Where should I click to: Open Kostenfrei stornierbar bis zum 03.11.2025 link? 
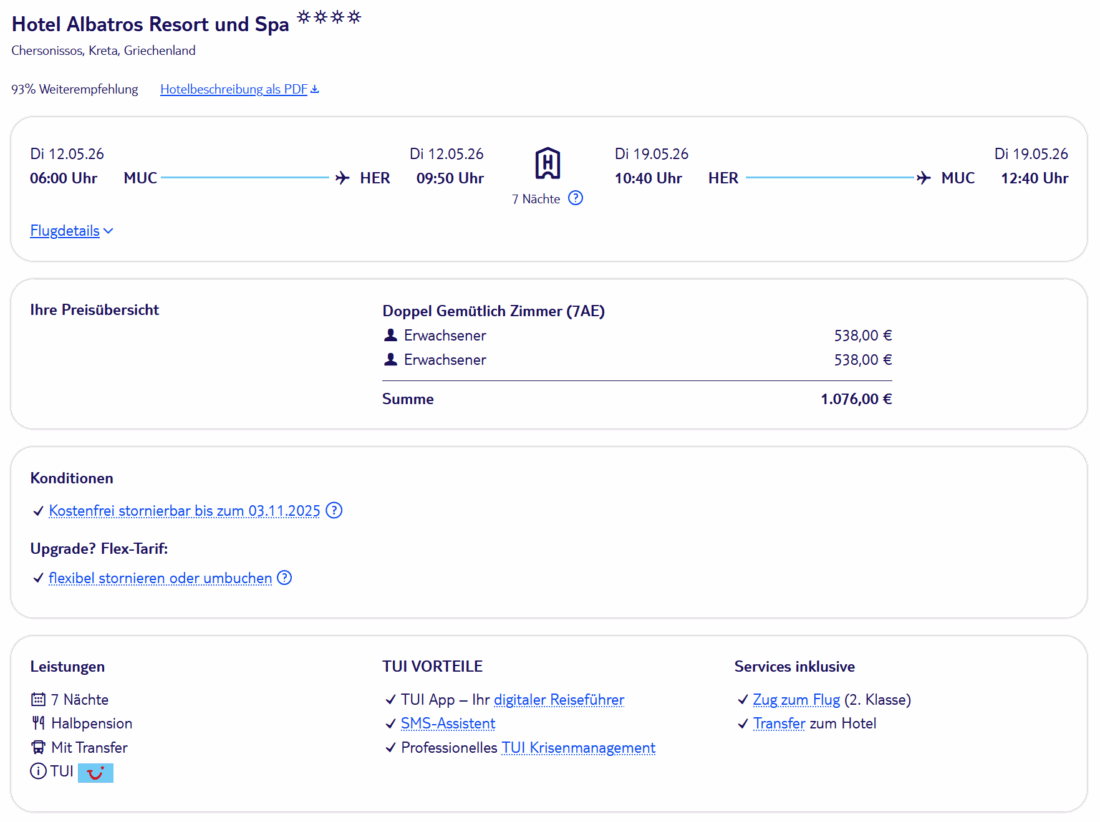(184, 511)
